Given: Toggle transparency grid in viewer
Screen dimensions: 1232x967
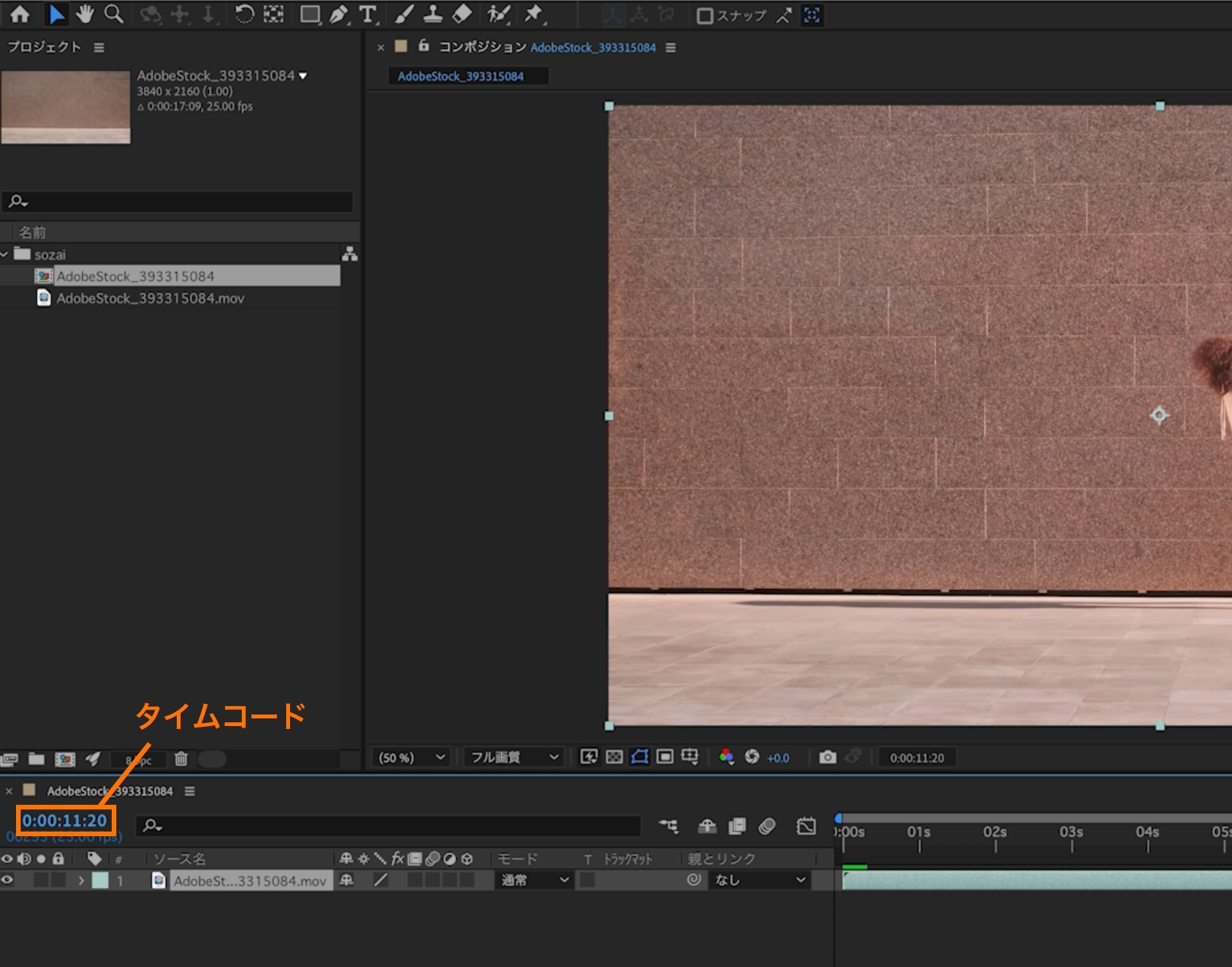Looking at the screenshot, I should (x=614, y=757).
